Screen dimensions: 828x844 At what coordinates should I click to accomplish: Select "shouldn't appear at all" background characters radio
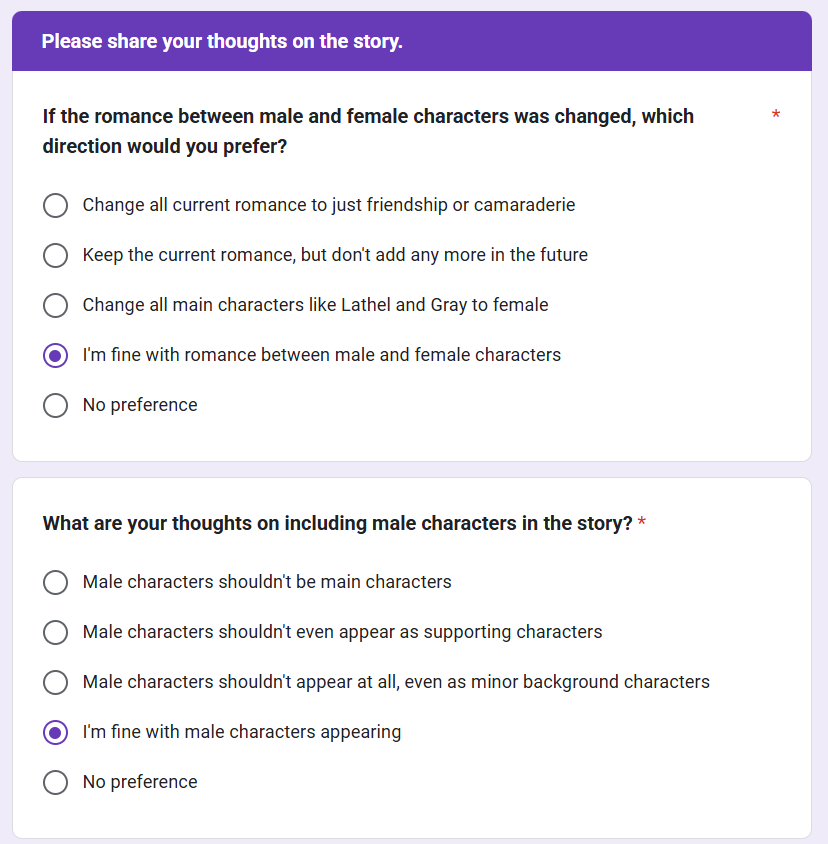[56, 682]
